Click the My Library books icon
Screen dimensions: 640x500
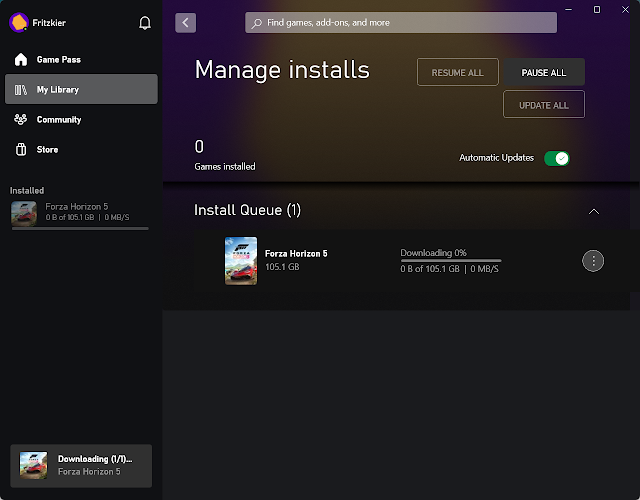(21, 89)
